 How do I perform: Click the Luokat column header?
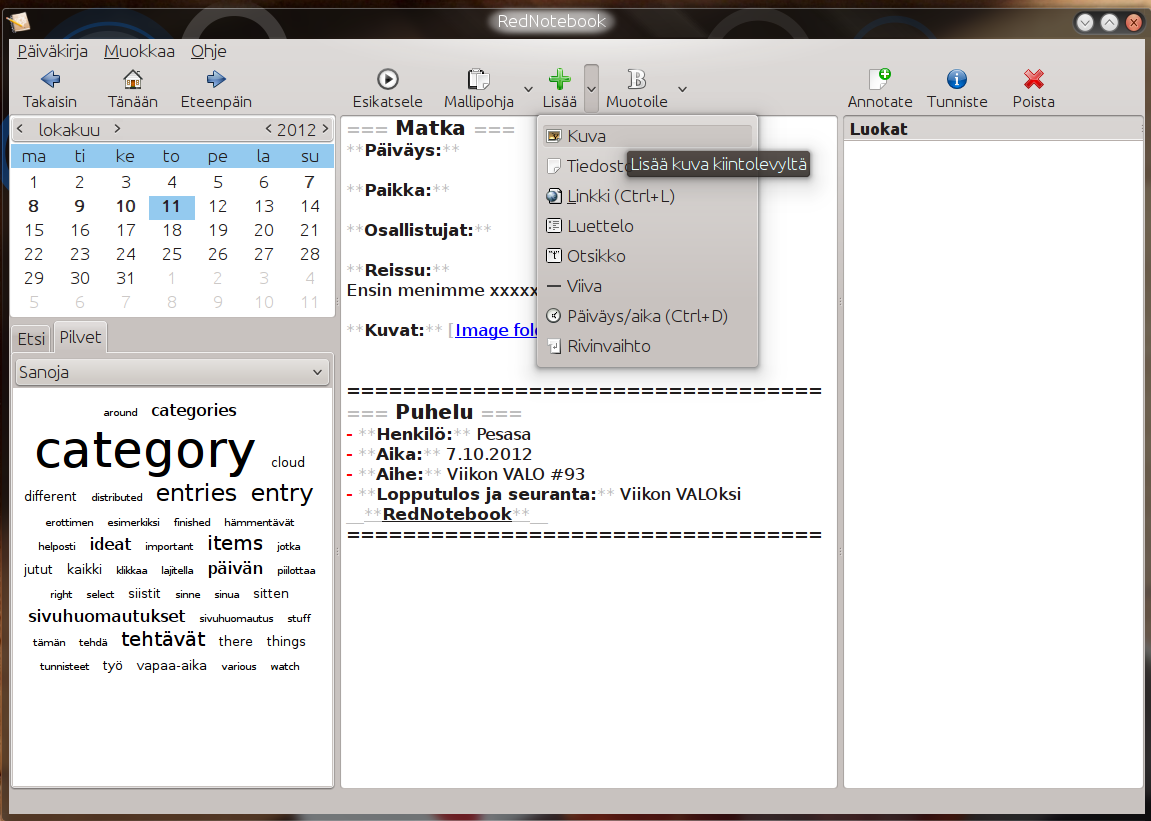992,129
